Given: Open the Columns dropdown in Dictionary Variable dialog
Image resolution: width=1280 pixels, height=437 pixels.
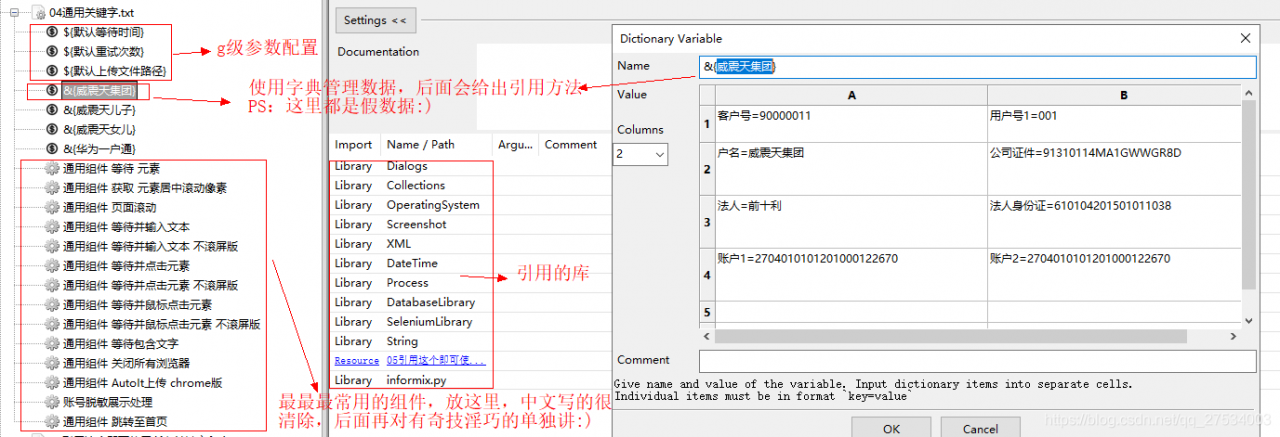Looking at the screenshot, I should click(x=660, y=155).
